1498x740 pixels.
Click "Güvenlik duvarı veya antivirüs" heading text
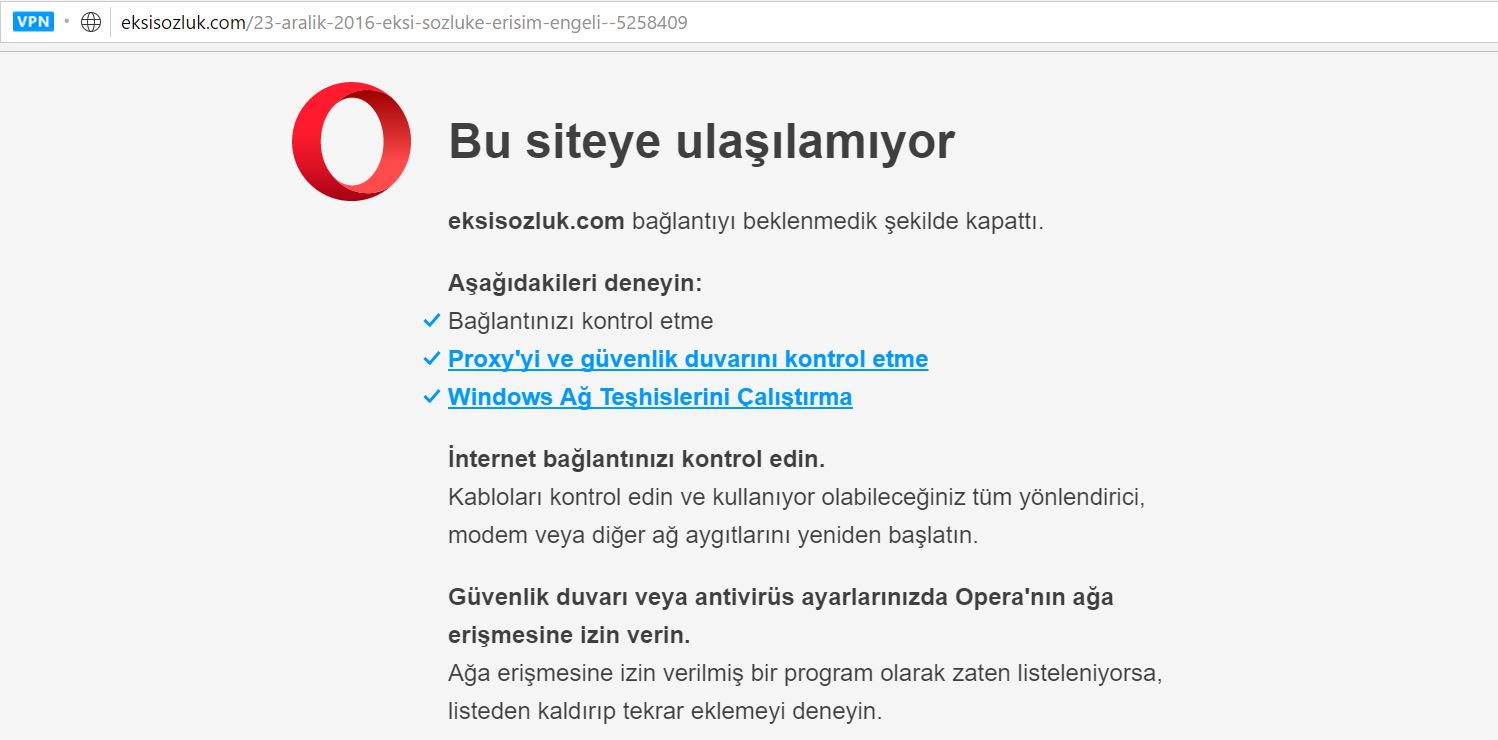click(x=780, y=616)
